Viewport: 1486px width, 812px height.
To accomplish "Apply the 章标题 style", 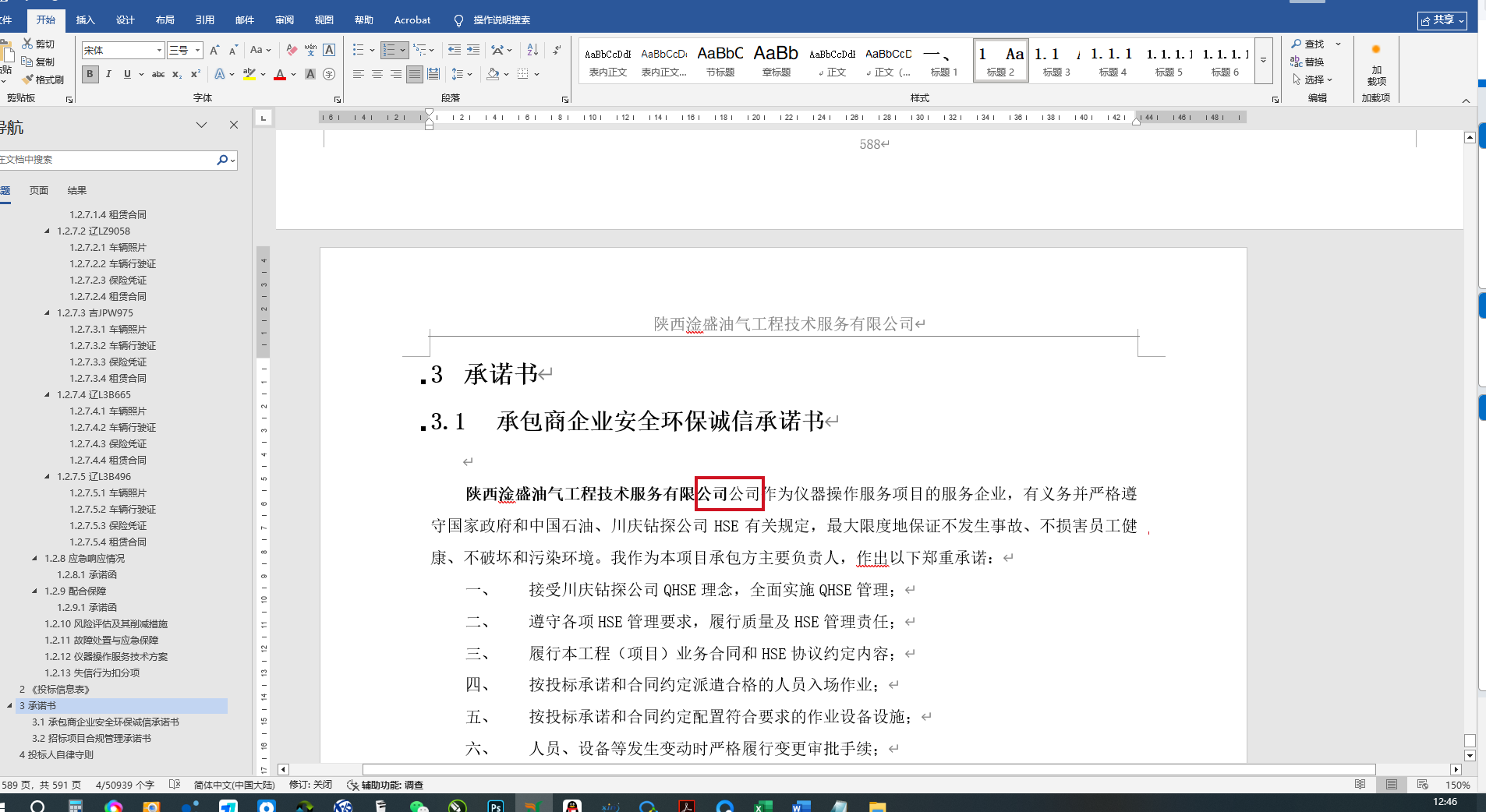I will [777, 61].
